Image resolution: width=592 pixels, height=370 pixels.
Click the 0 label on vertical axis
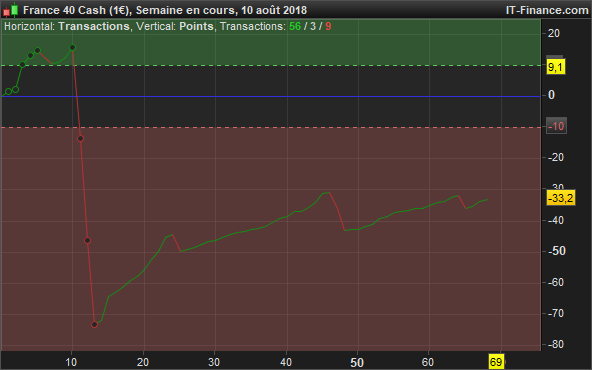click(551, 95)
